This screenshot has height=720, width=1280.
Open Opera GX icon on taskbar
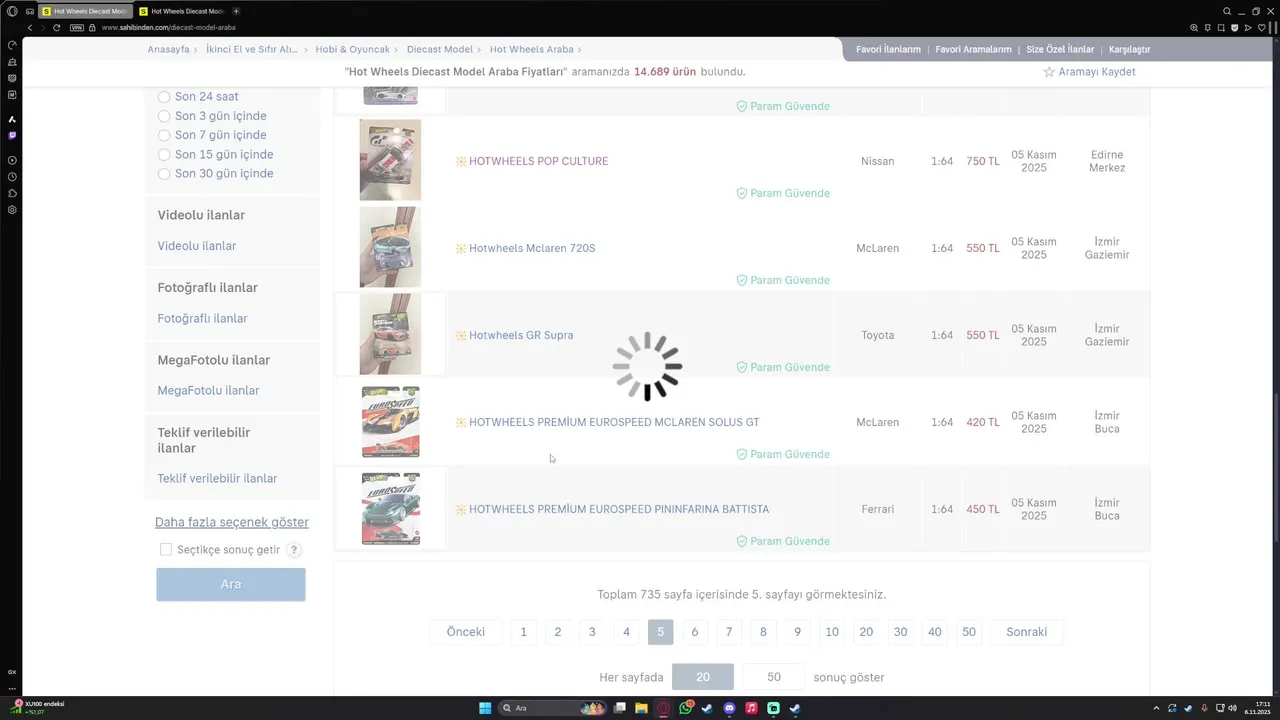[x=663, y=708]
